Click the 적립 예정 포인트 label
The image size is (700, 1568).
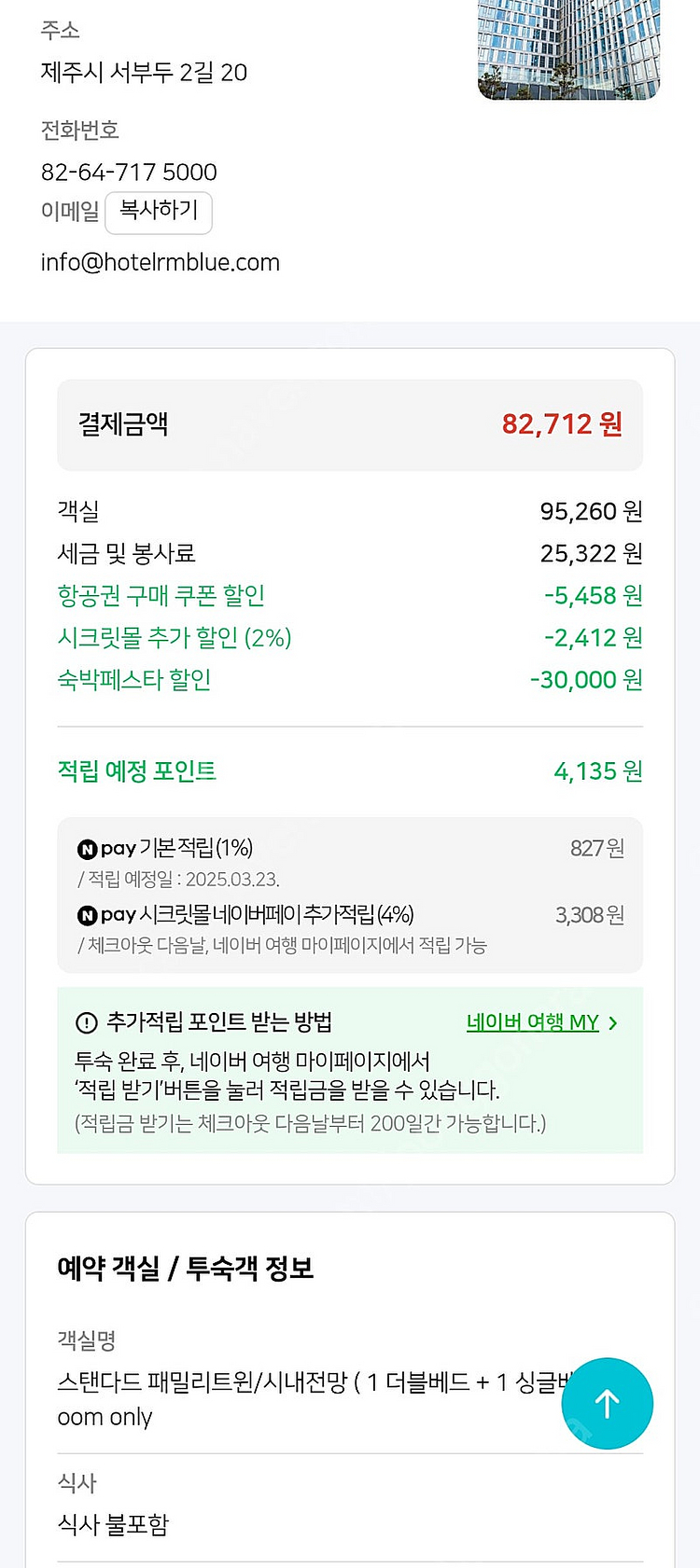(x=136, y=771)
